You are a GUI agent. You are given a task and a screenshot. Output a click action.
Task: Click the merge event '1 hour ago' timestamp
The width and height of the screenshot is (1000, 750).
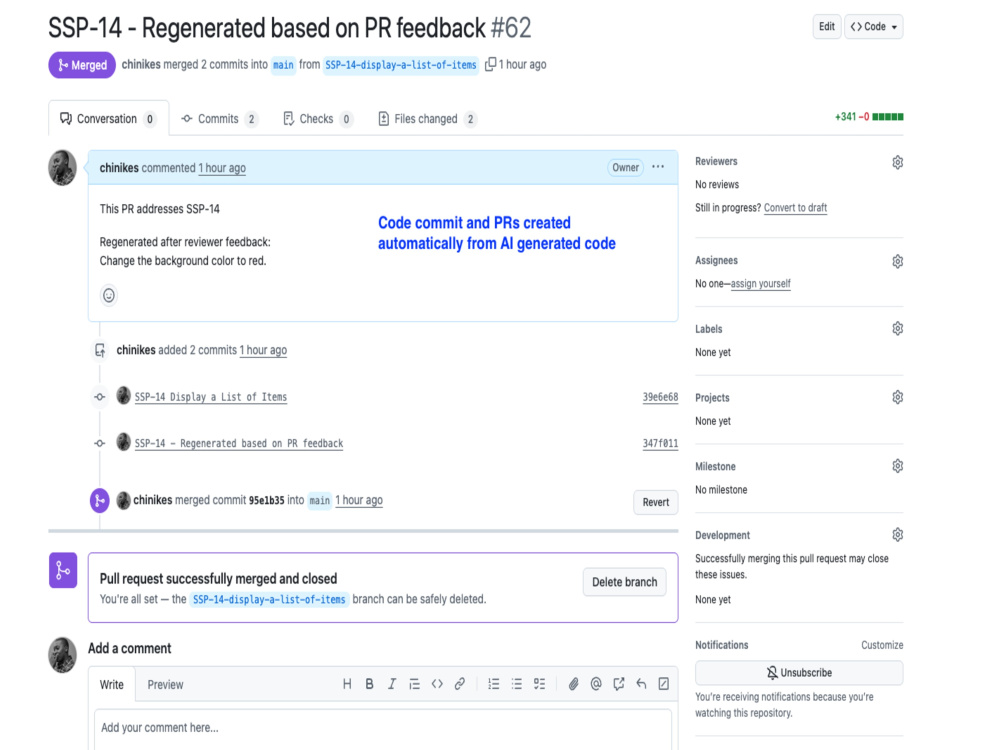(359, 500)
